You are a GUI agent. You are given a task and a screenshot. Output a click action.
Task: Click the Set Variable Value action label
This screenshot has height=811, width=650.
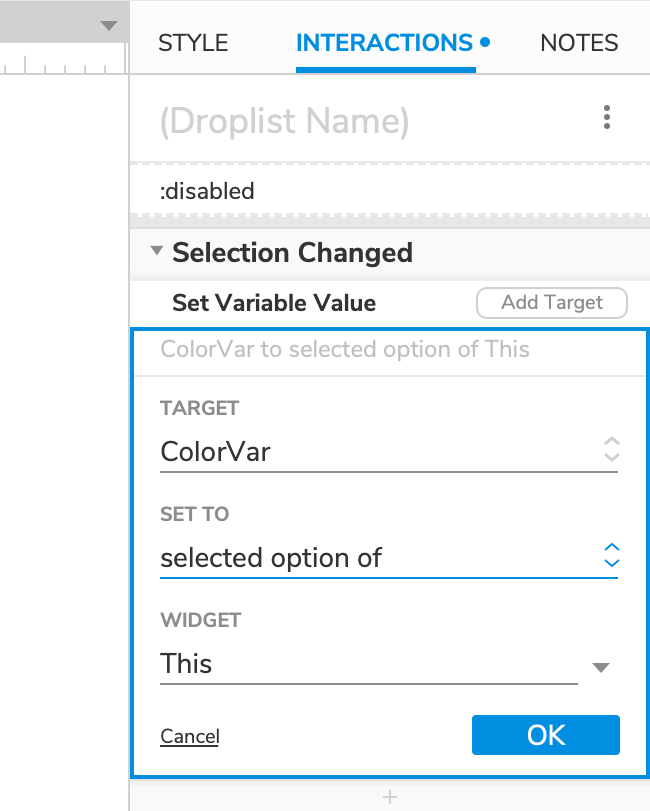pos(274,303)
